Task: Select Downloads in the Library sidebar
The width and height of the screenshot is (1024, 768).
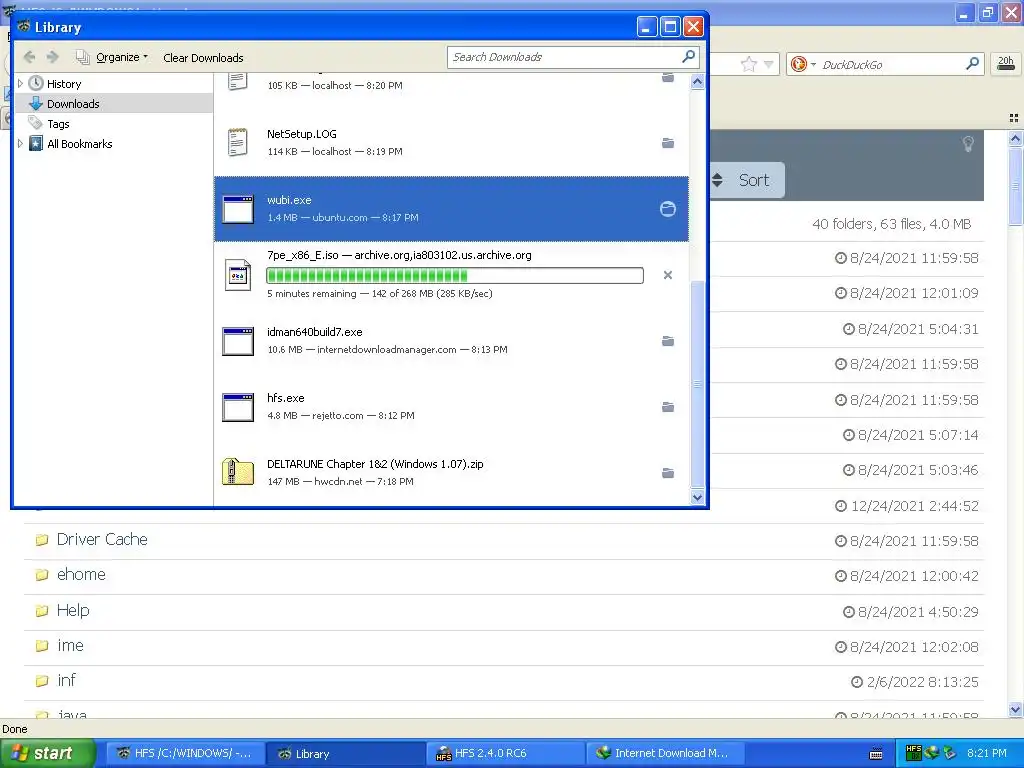Action: [73, 104]
